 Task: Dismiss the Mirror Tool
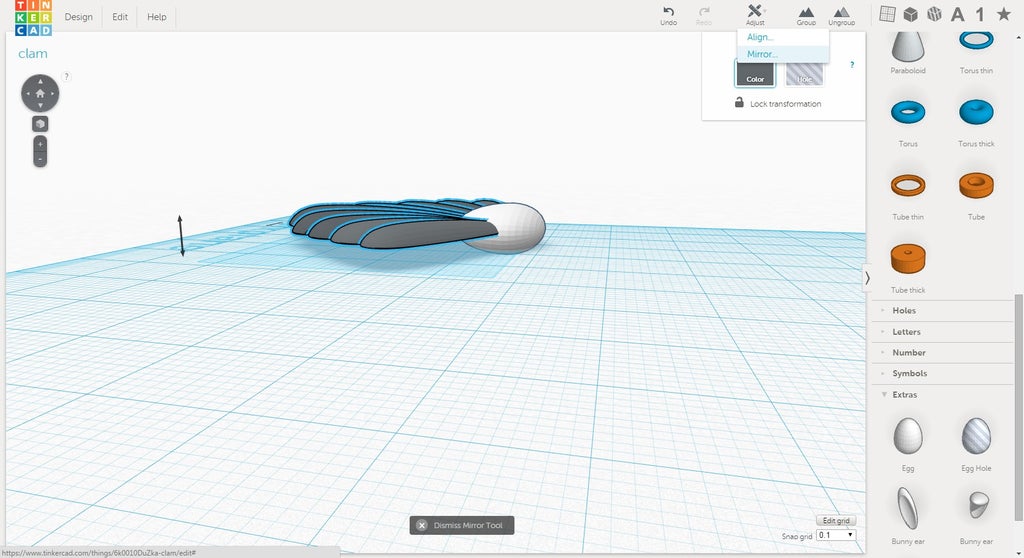coord(462,525)
